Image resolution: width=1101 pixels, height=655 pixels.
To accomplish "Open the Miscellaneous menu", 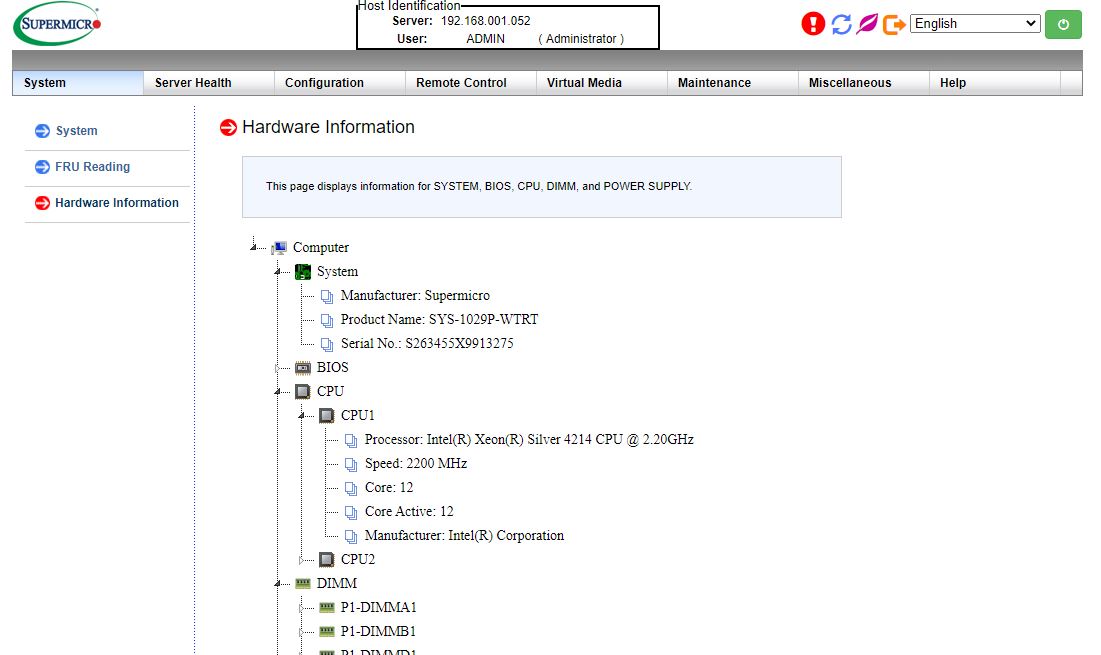I will coord(864,83).
